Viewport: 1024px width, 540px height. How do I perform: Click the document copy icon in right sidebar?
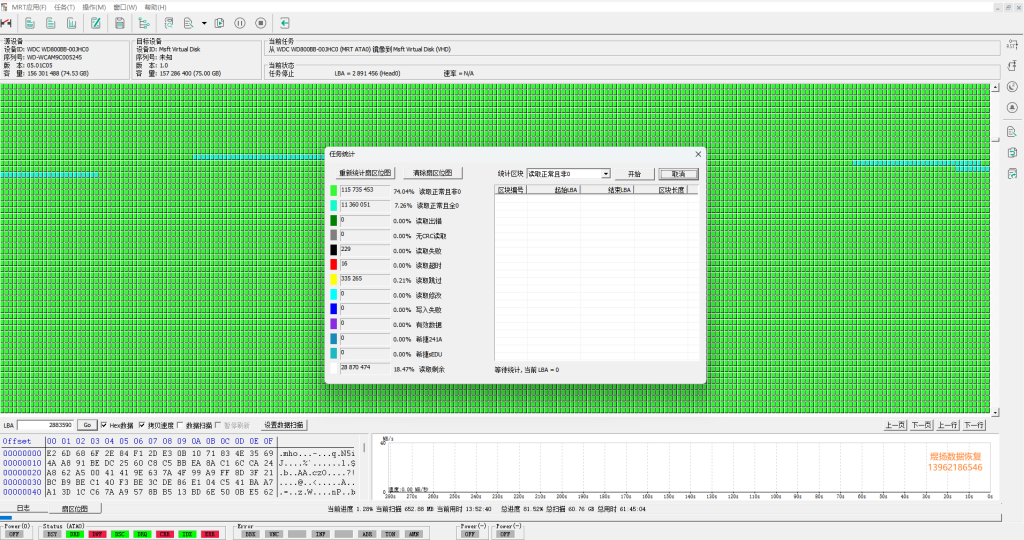click(1012, 153)
